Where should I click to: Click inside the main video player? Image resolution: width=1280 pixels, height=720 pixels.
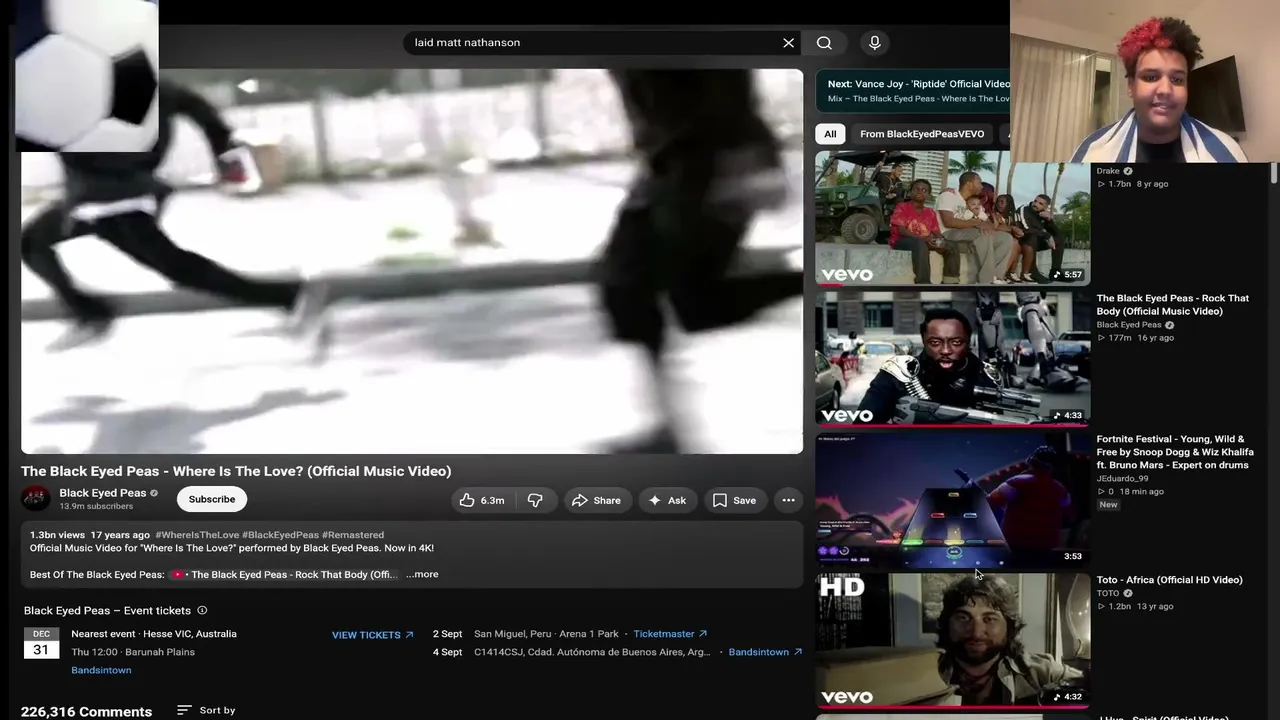[x=412, y=261]
